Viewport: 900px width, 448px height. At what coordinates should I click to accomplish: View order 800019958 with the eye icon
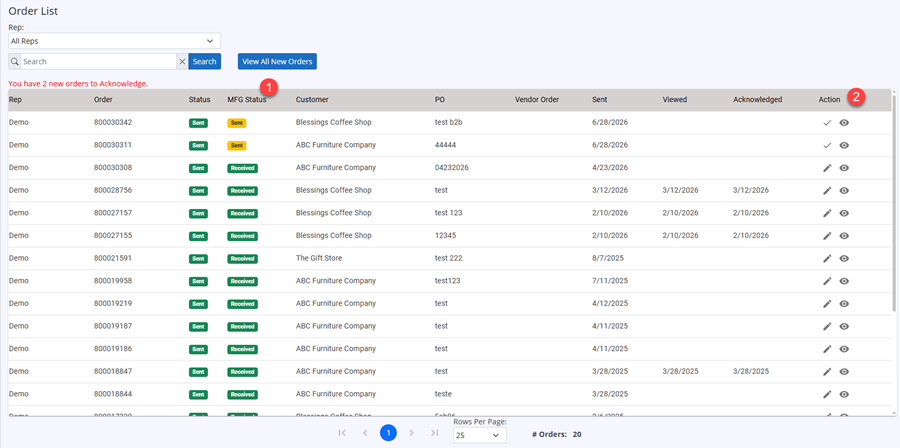[844, 281]
